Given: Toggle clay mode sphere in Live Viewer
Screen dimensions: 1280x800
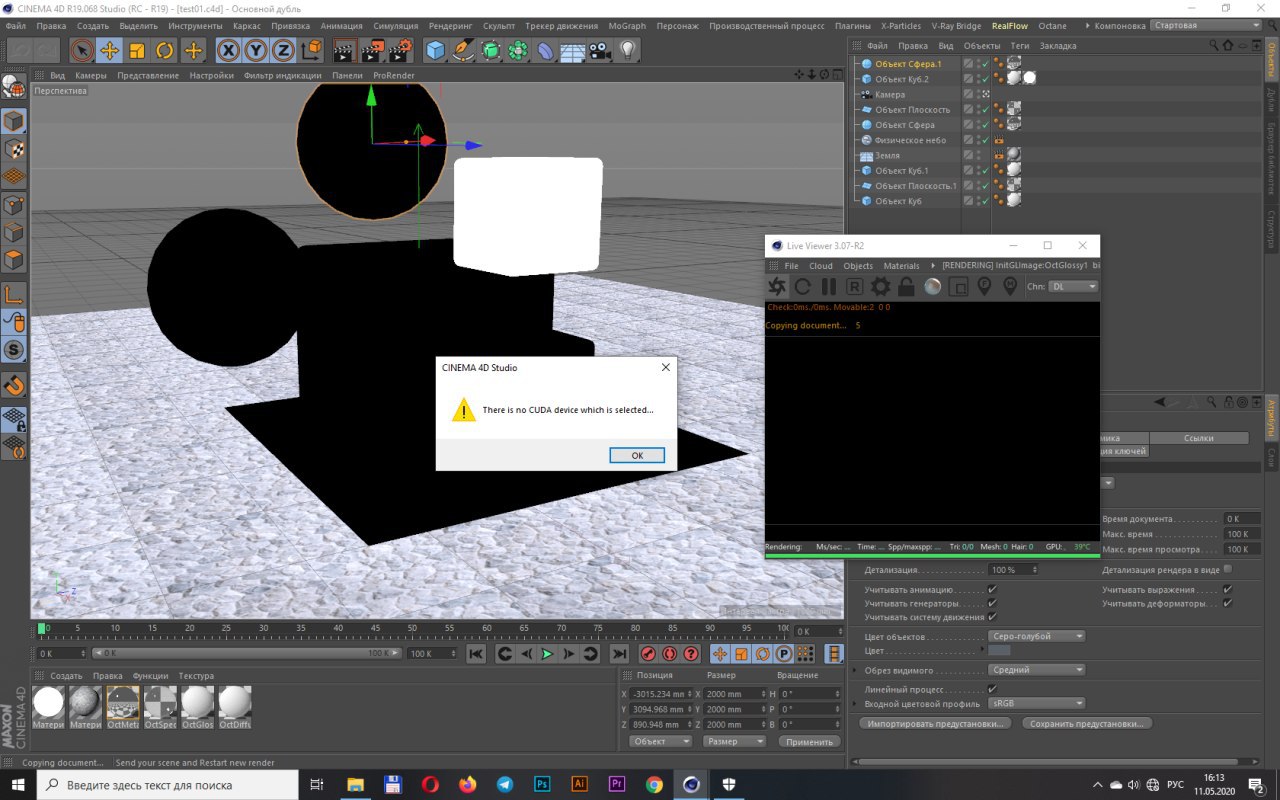Looking at the screenshot, I should click(933, 287).
